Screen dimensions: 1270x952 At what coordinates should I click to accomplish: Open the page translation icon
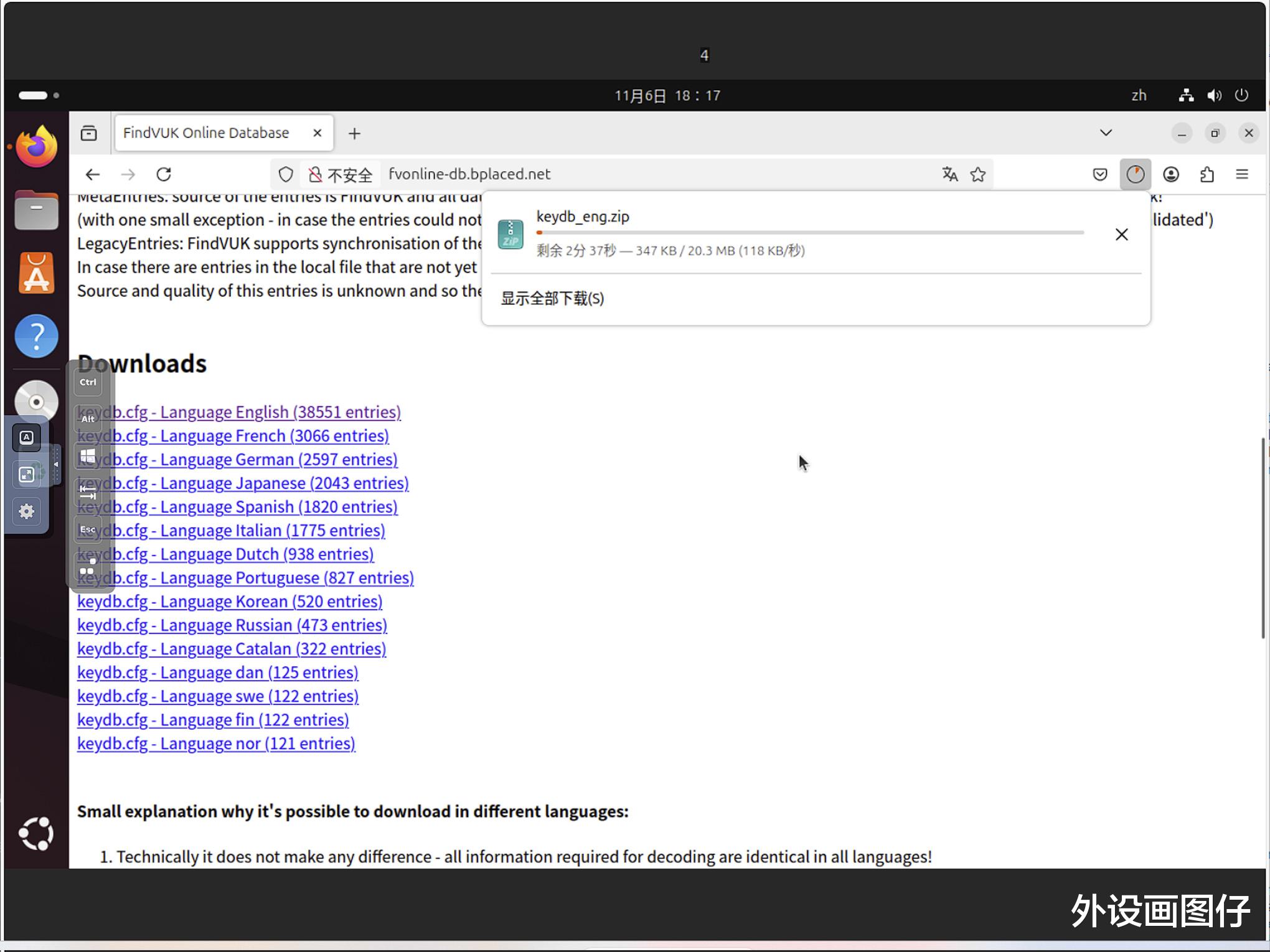(x=949, y=174)
